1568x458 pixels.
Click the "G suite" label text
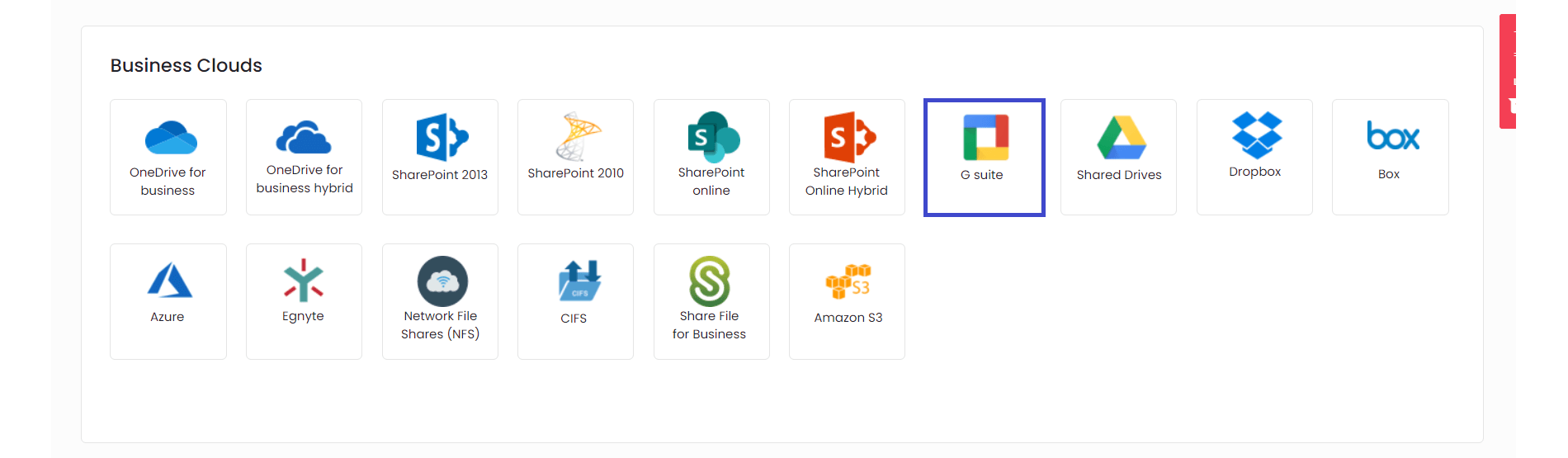tap(982, 175)
